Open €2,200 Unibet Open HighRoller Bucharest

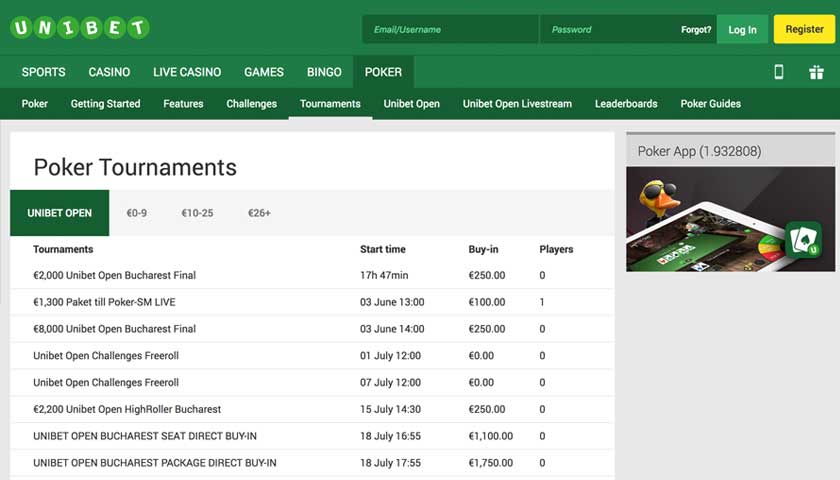pyautogui.click(x=127, y=409)
